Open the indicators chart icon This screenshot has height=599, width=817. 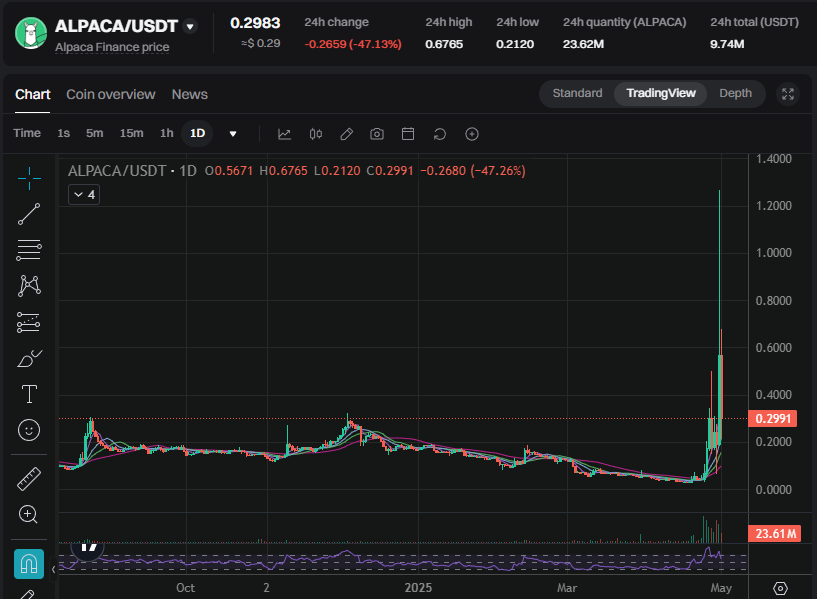[284, 134]
